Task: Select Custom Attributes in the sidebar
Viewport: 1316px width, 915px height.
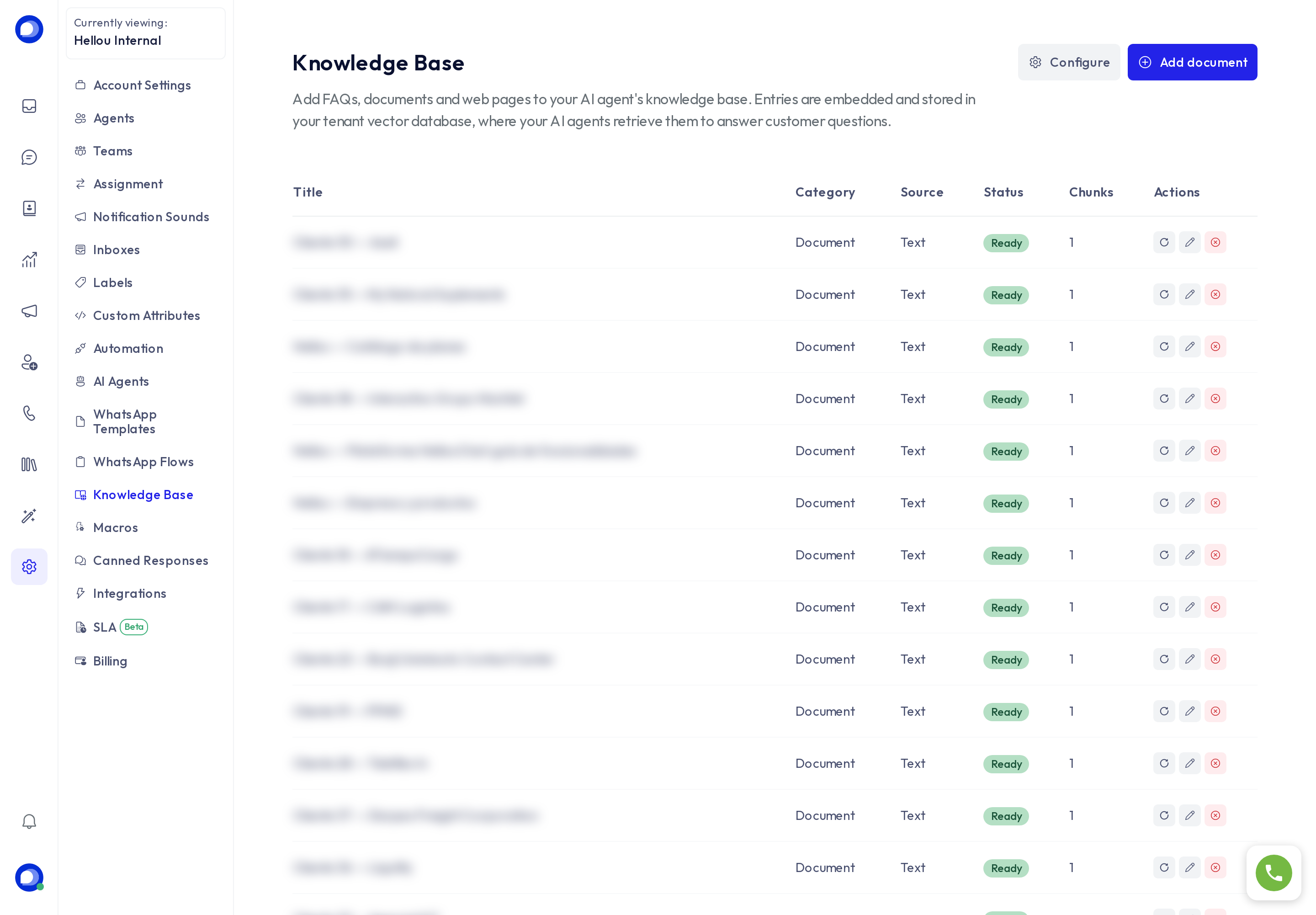Action: [146, 316]
